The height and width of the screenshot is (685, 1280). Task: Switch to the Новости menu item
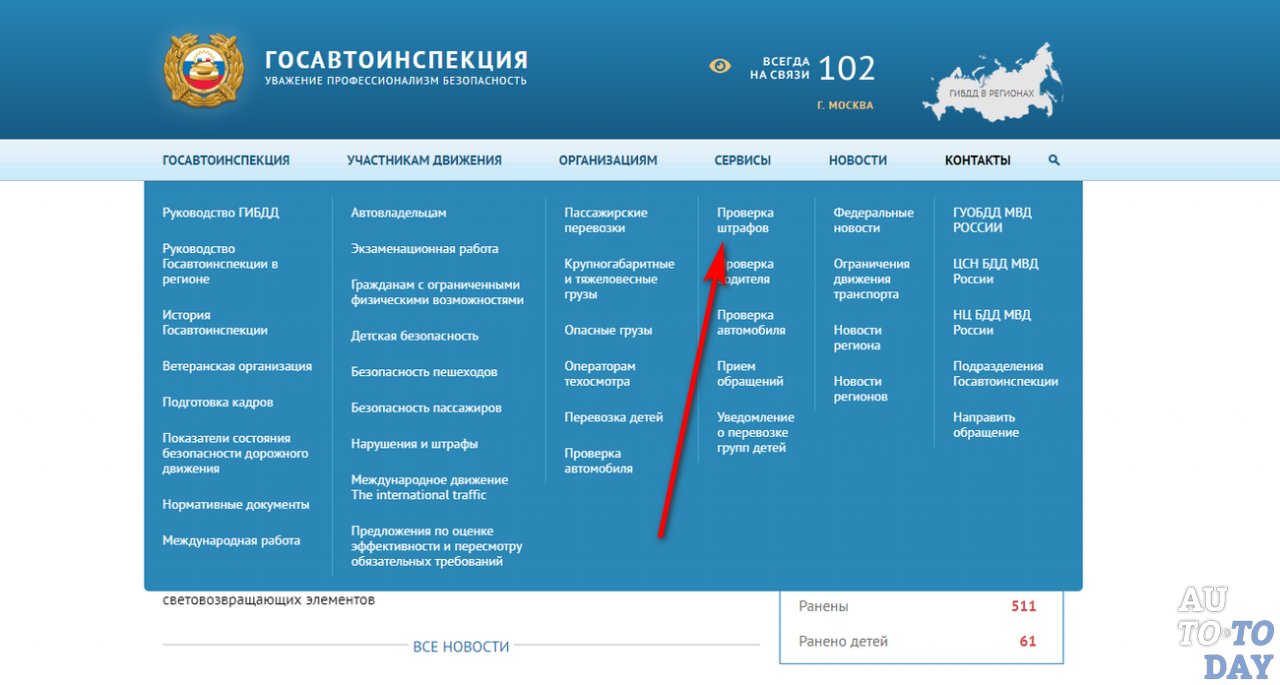point(856,159)
